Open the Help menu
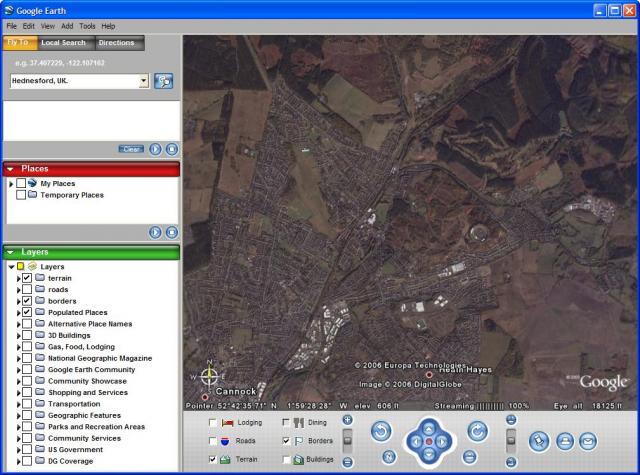 coord(108,26)
